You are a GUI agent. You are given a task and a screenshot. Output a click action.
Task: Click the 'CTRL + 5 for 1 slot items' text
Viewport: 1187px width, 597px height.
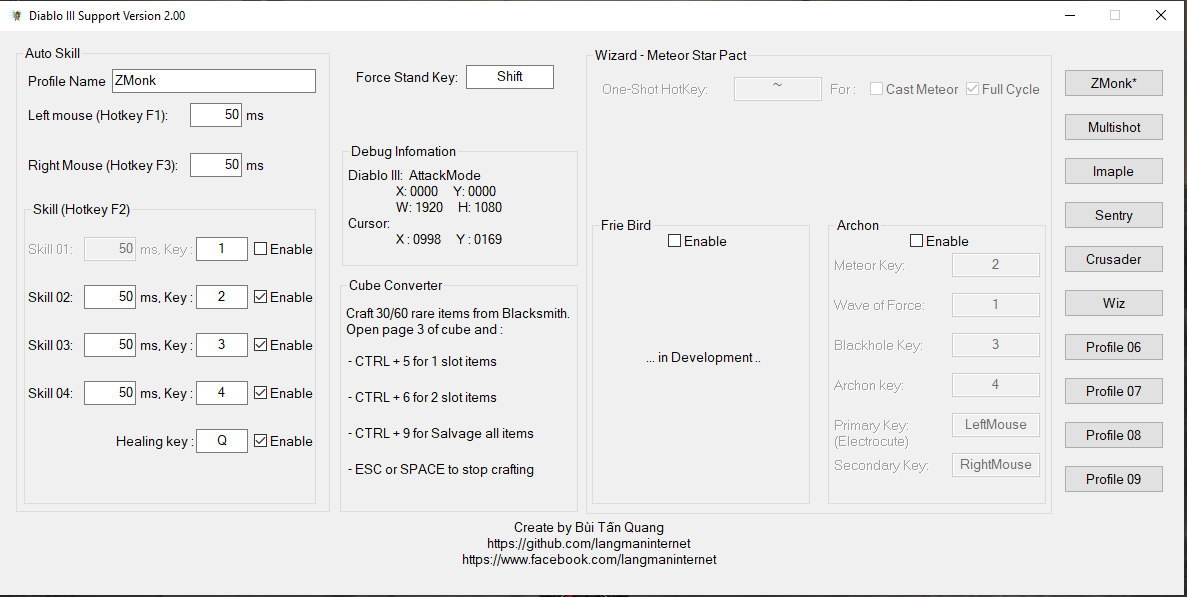click(x=422, y=362)
